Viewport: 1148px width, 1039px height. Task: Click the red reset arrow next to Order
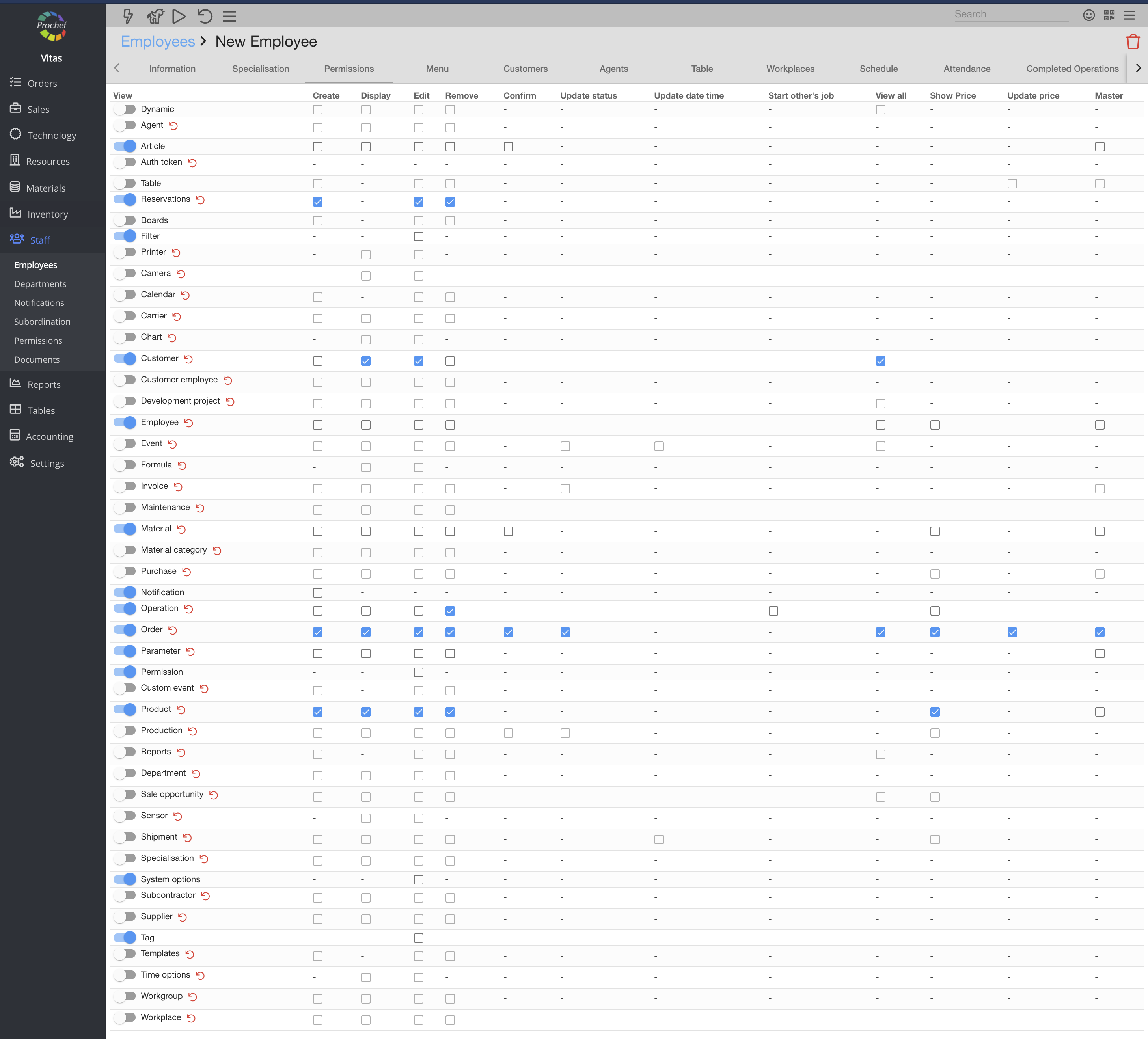173,630
